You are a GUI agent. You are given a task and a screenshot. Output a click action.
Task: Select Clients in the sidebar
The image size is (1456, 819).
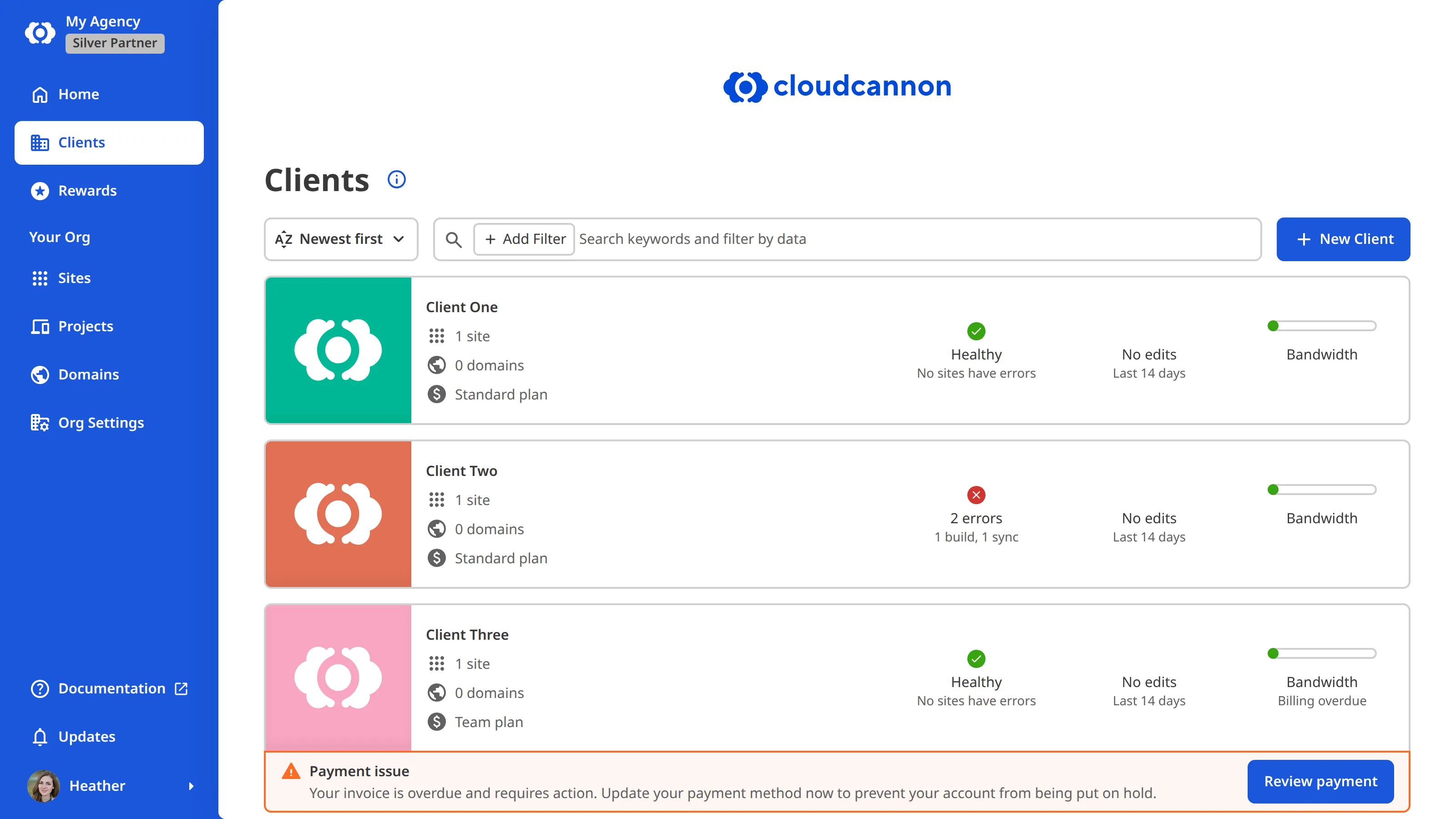pyautogui.click(x=109, y=142)
